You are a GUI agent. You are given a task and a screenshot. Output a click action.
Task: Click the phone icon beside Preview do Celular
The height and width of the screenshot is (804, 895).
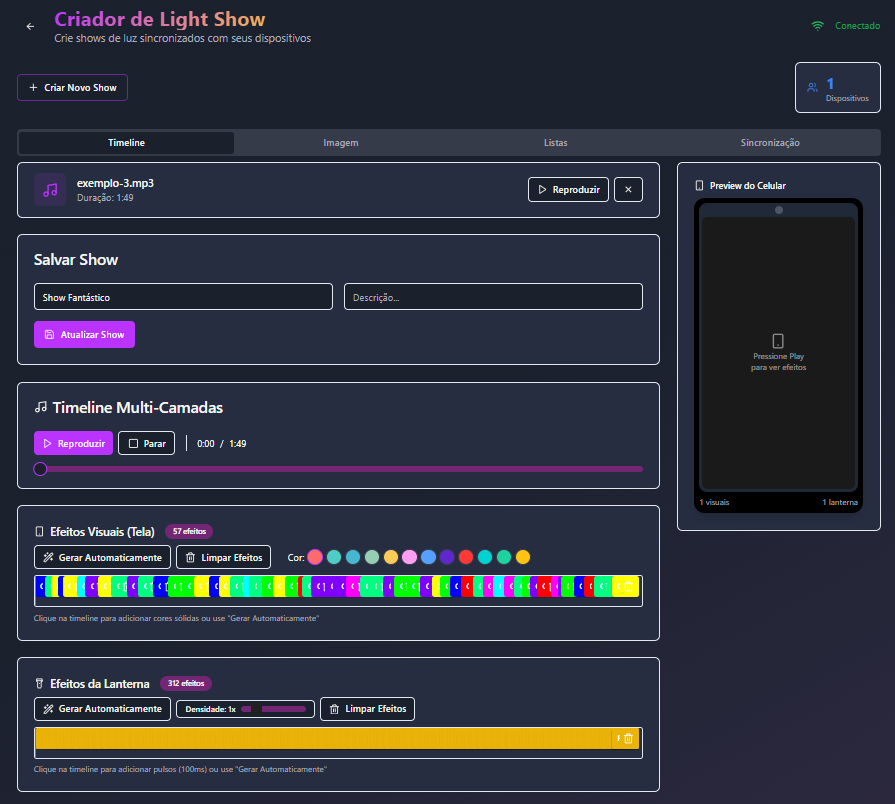point(699,185)
